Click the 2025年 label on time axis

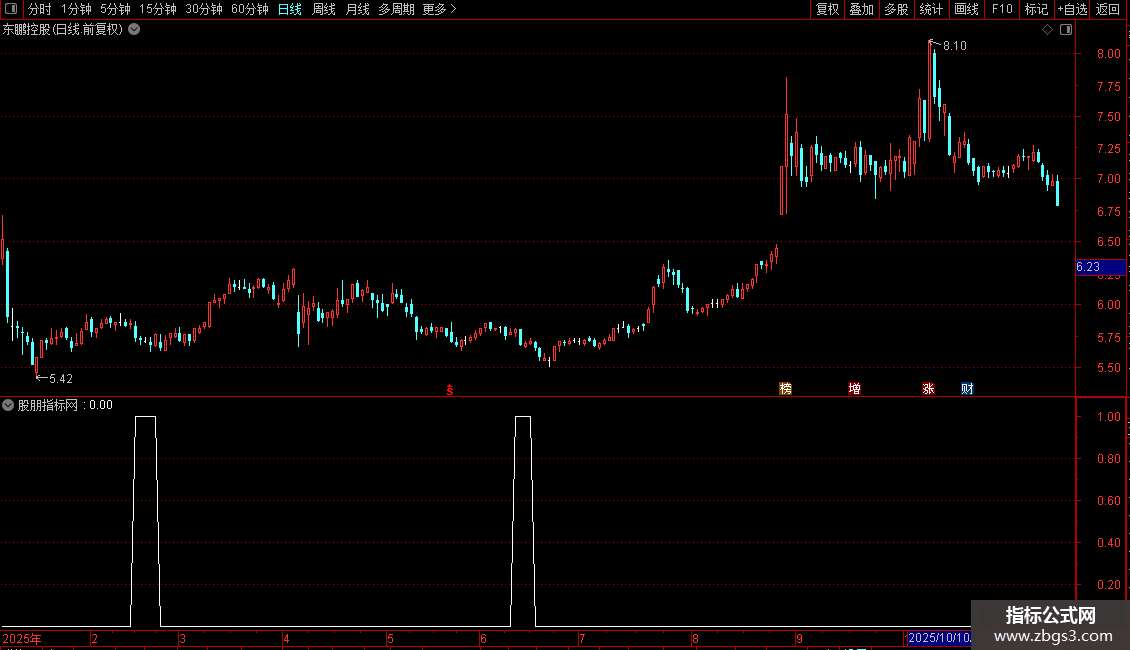pos(22,638)
